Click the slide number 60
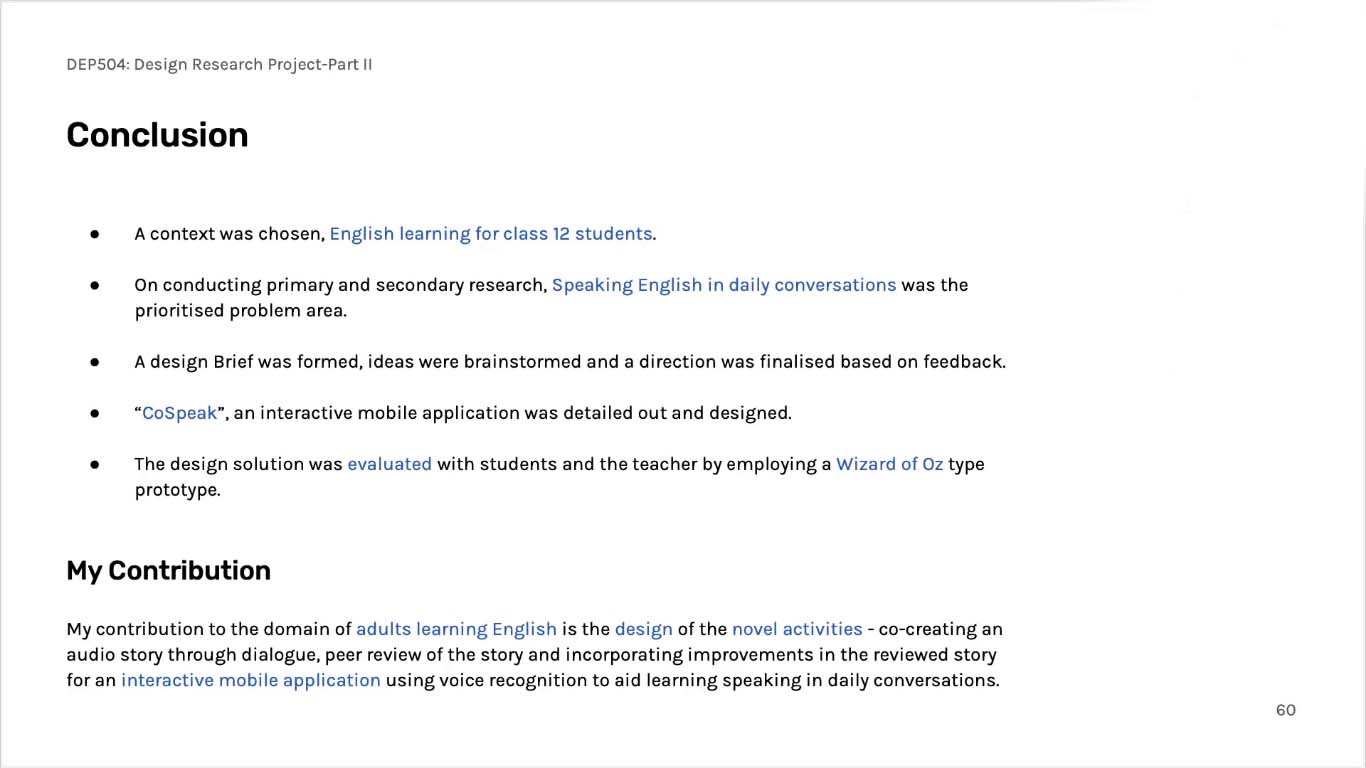The width and height of the screenshot is (1366, 768). tap(1285, 710)
